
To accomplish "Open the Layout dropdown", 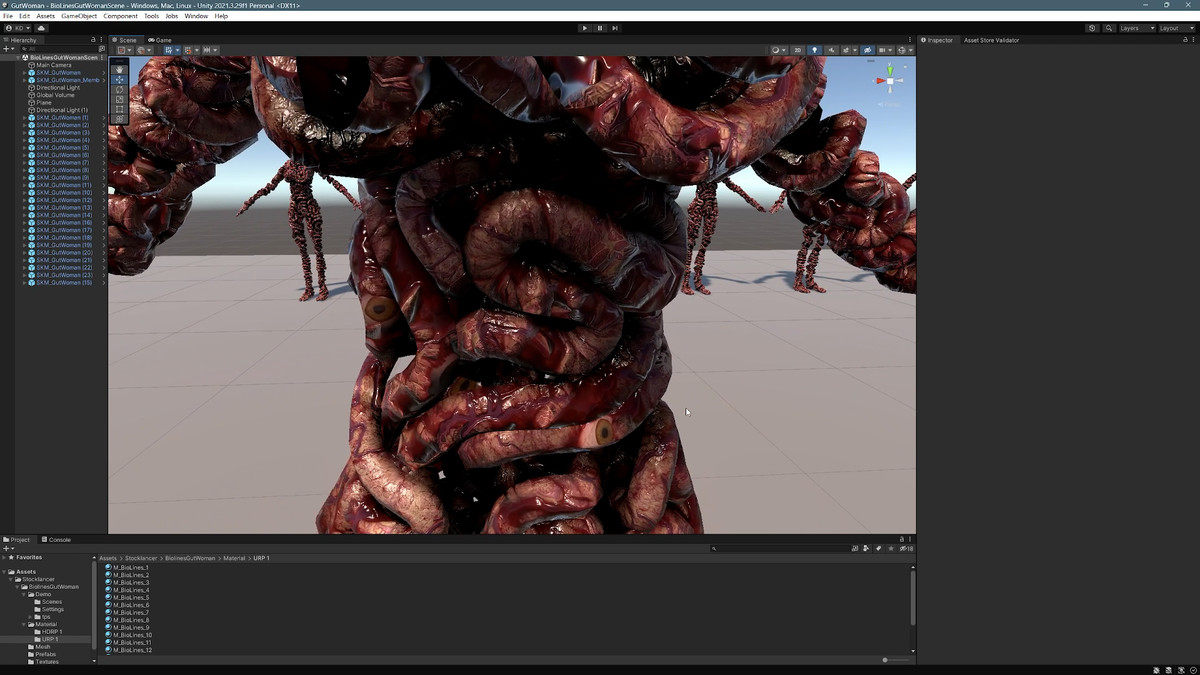I will point(1175,28).
